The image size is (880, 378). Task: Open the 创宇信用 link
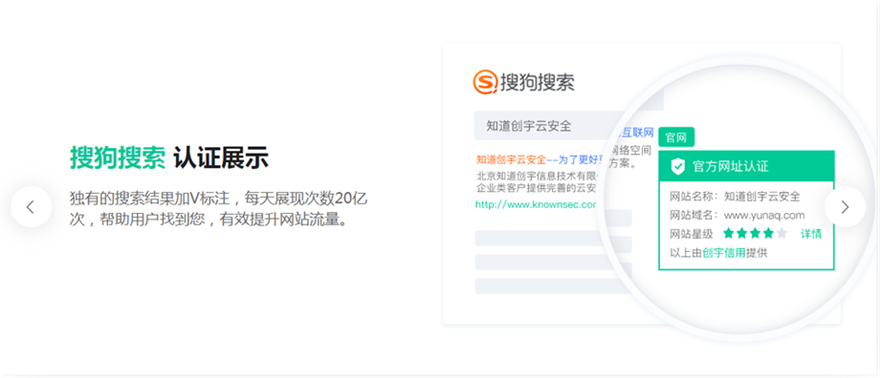(x=724, y=253)
